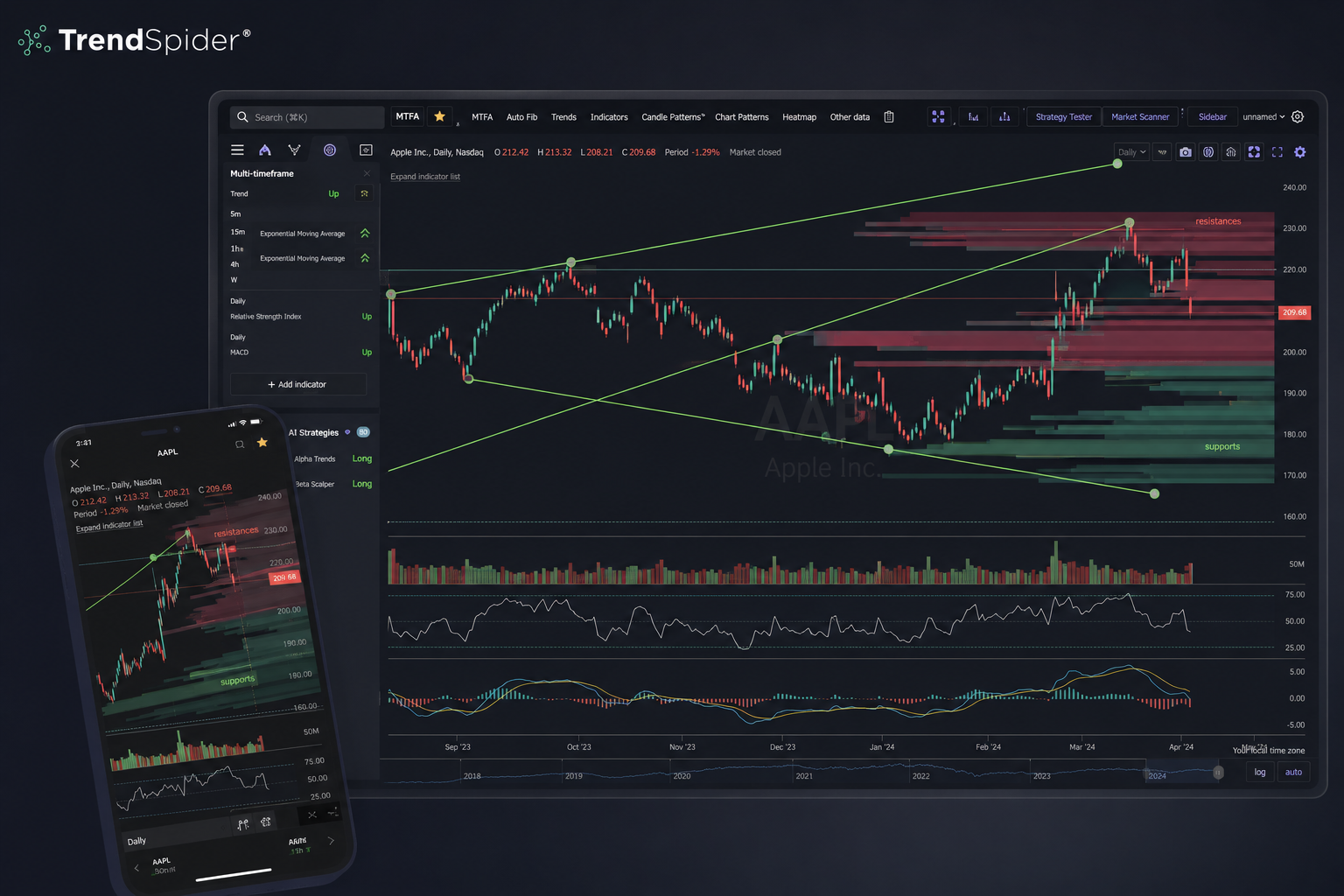Click the phone's favorite star icon
This screenshot has height=896, width=1344.
(x=262, y=443)
